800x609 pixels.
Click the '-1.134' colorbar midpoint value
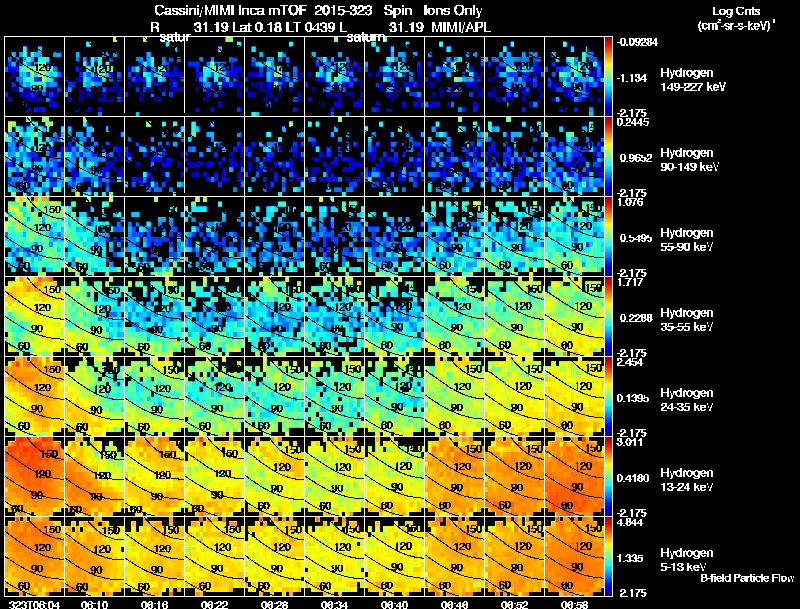pyautogui.click(x=632, y=78)
